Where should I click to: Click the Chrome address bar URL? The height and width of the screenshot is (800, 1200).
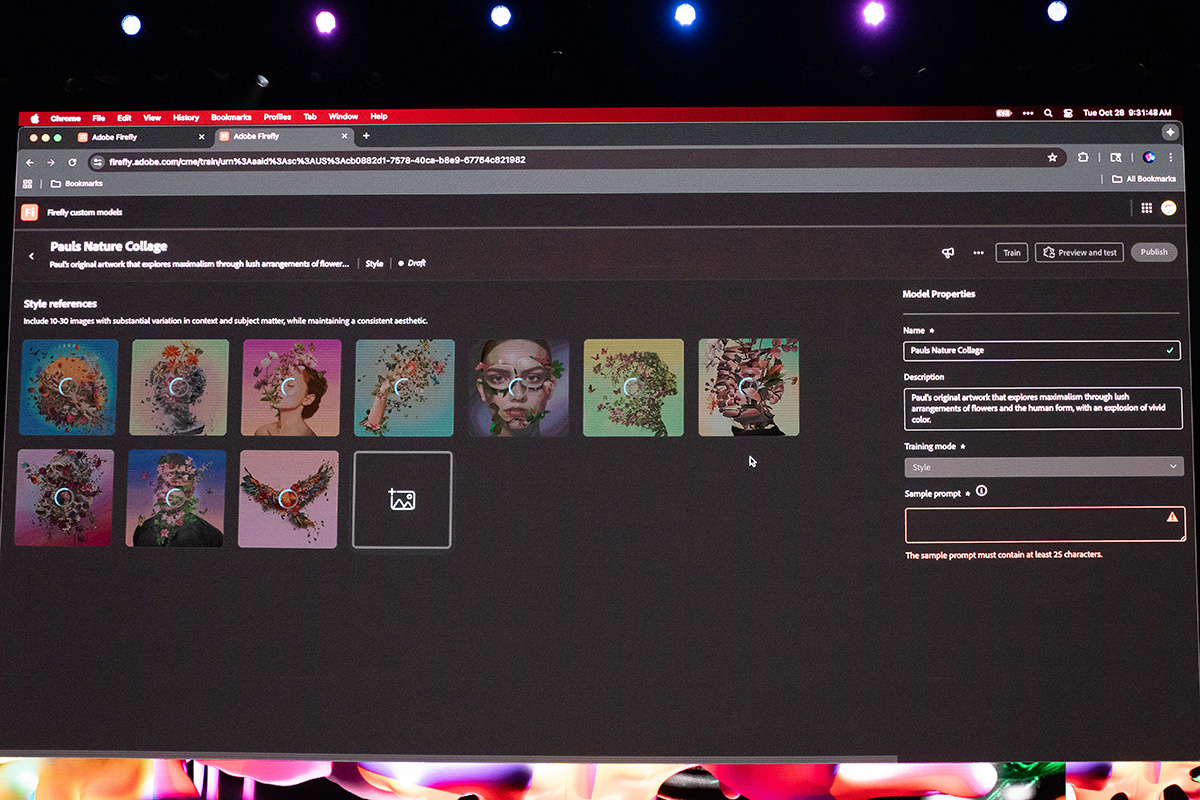click(x=317, y=160)
